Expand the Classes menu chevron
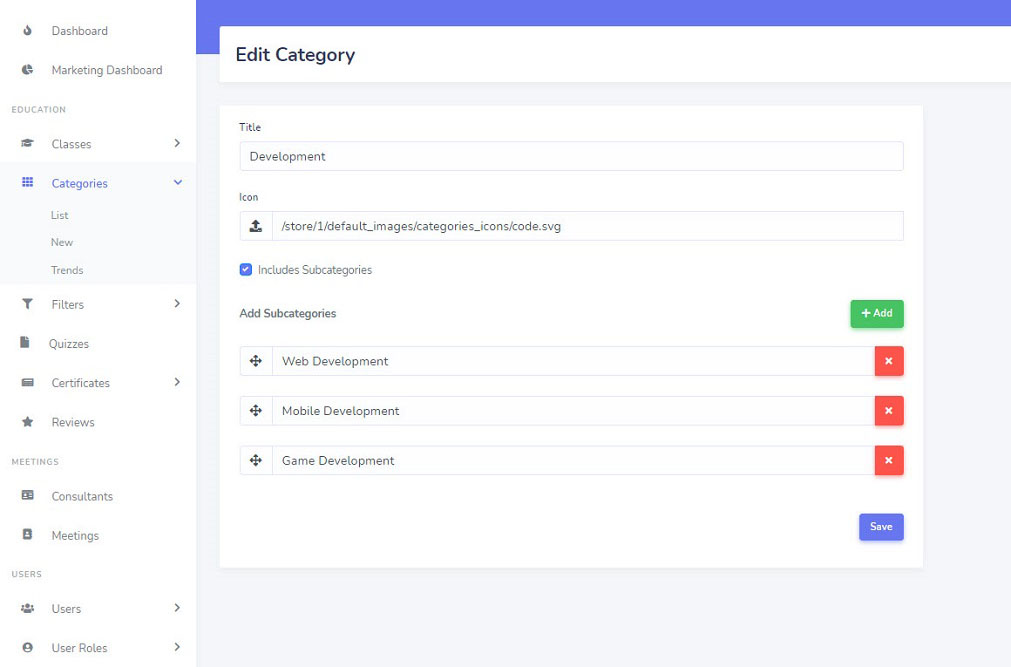 tap(177, 144)
